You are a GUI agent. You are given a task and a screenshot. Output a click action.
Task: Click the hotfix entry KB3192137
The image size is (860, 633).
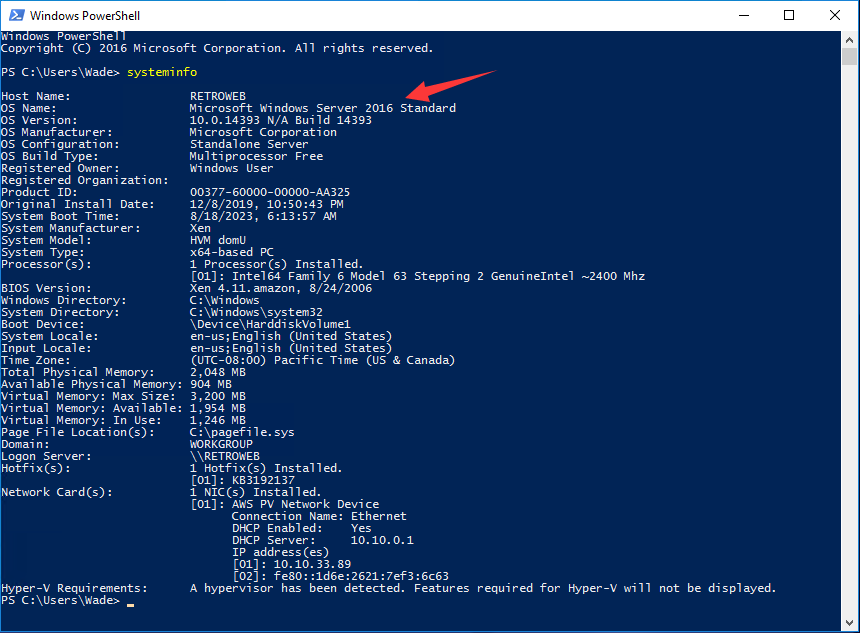pos(263,480)
